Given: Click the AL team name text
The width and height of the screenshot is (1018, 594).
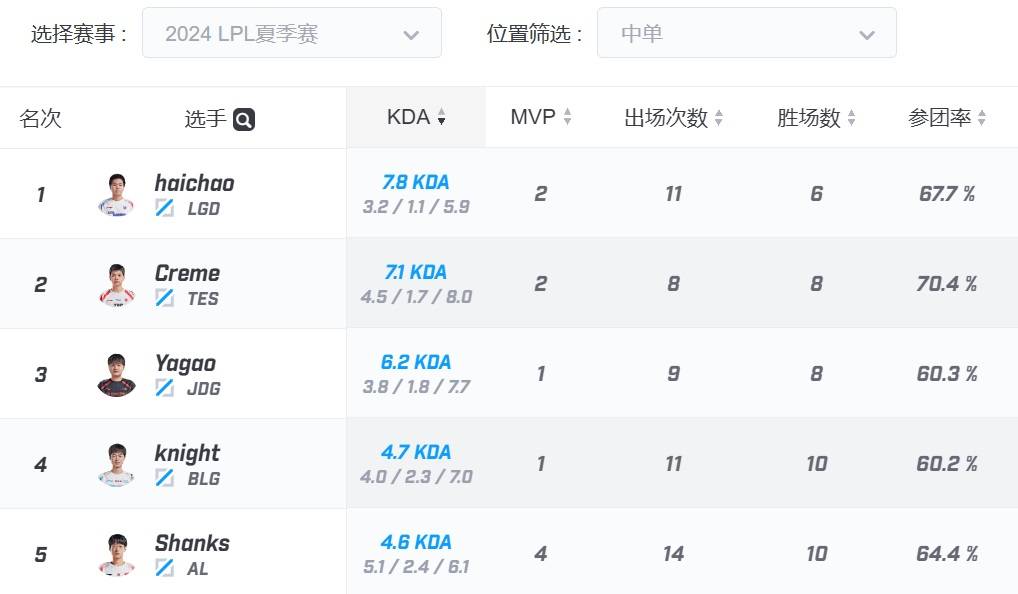Looking at the screenshot, I should click(x=197, y=569).
